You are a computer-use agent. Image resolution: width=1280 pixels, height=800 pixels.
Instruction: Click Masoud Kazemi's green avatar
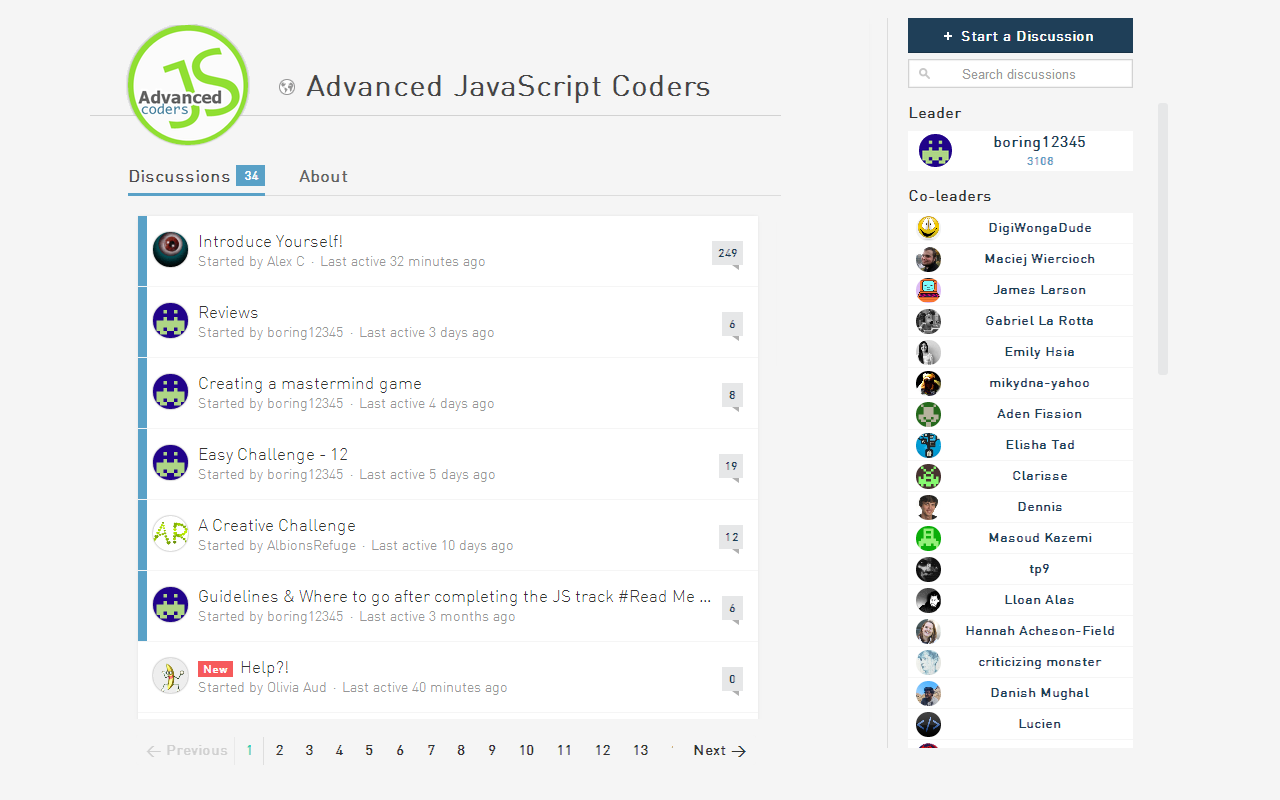click(x=928, y=538)
